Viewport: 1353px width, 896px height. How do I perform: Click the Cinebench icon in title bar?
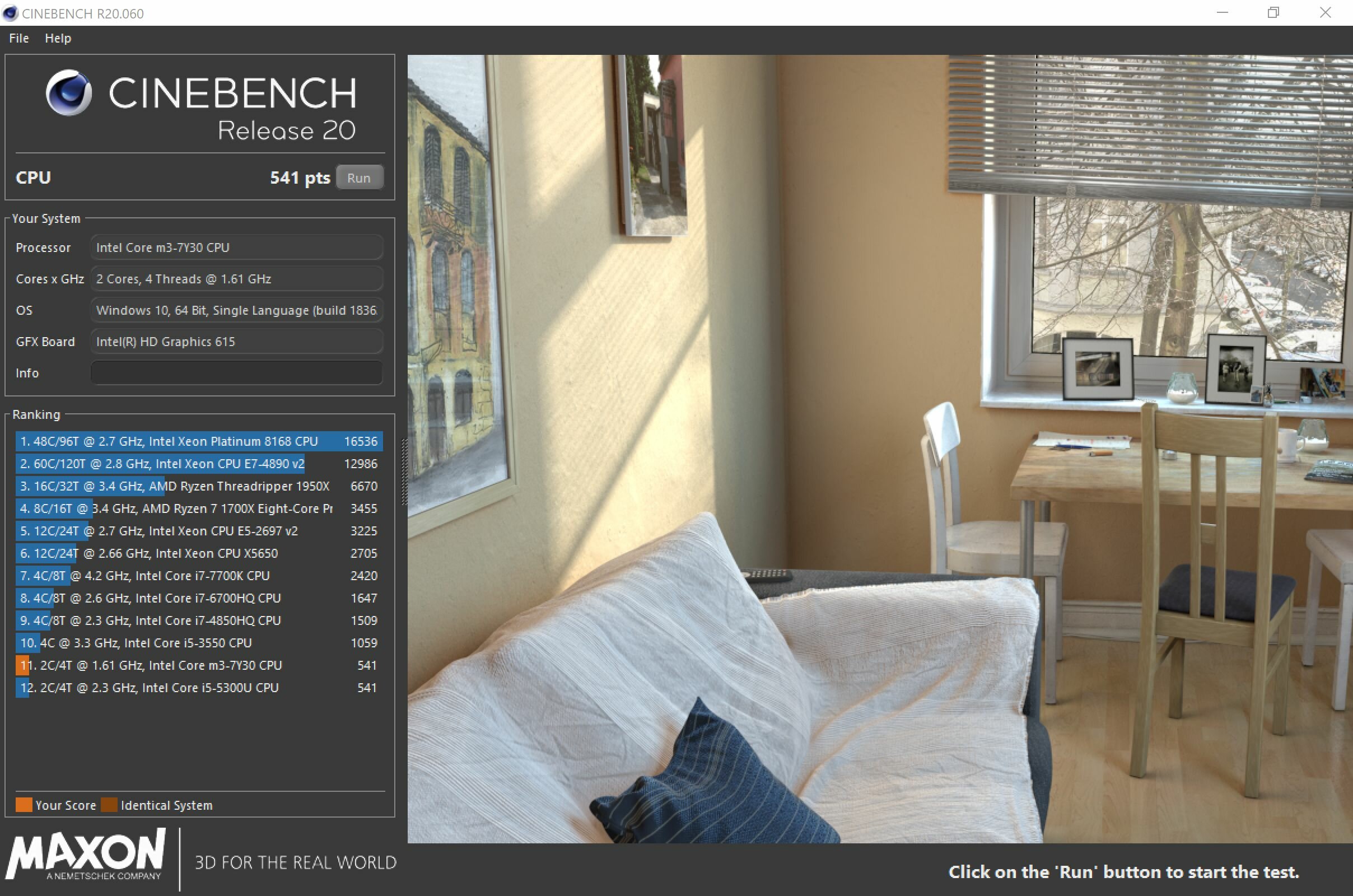click(x=10, y=12)
